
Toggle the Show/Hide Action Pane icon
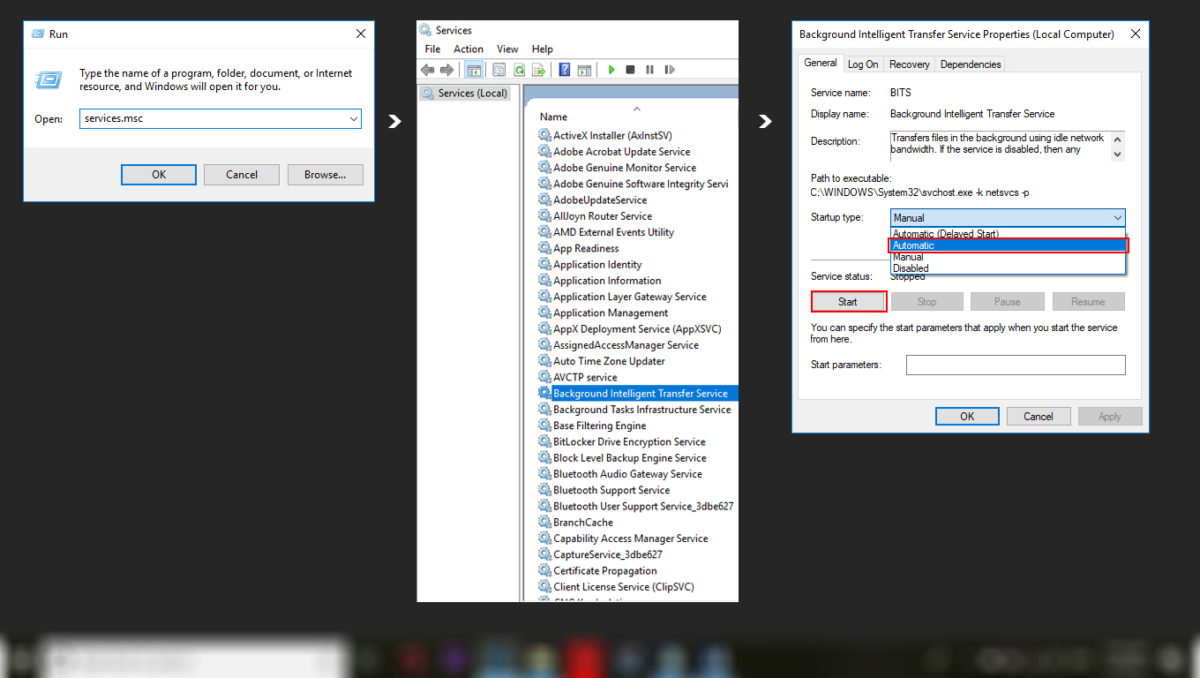coord(584,69)
